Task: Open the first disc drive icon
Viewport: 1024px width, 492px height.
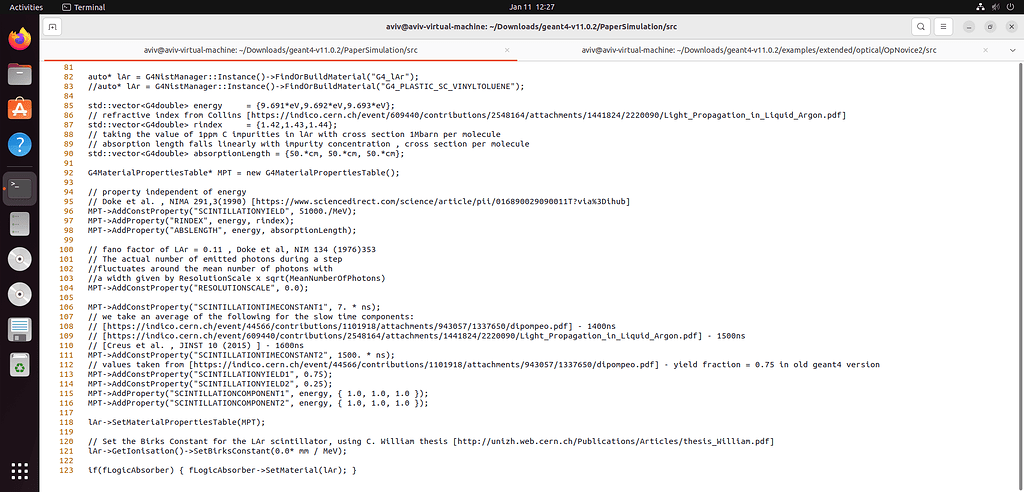Action: 19,260
